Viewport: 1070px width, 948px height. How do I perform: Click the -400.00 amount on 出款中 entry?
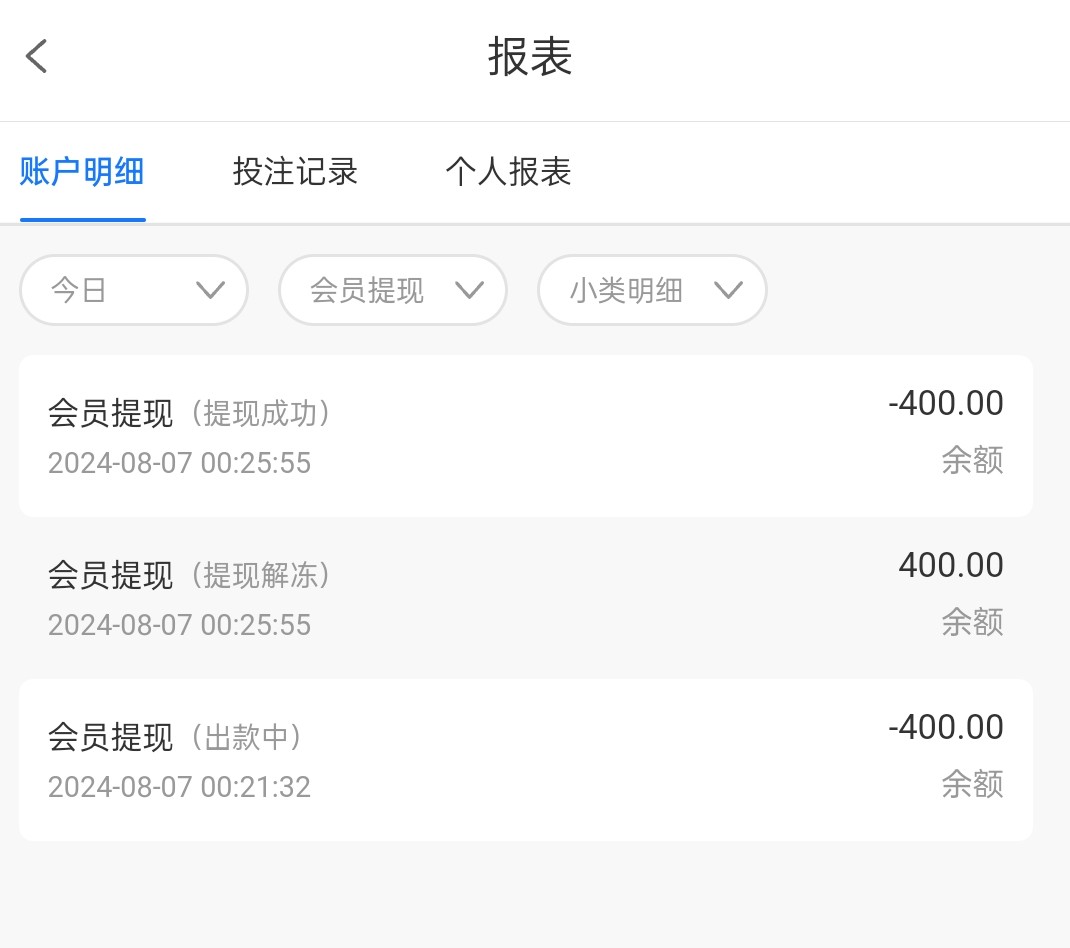pos(945,728)
